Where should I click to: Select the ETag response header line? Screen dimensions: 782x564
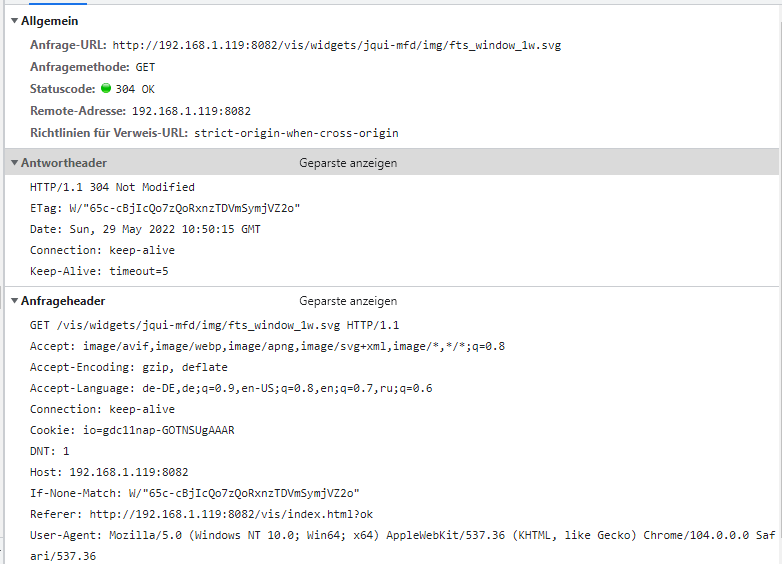click(165, 208)
